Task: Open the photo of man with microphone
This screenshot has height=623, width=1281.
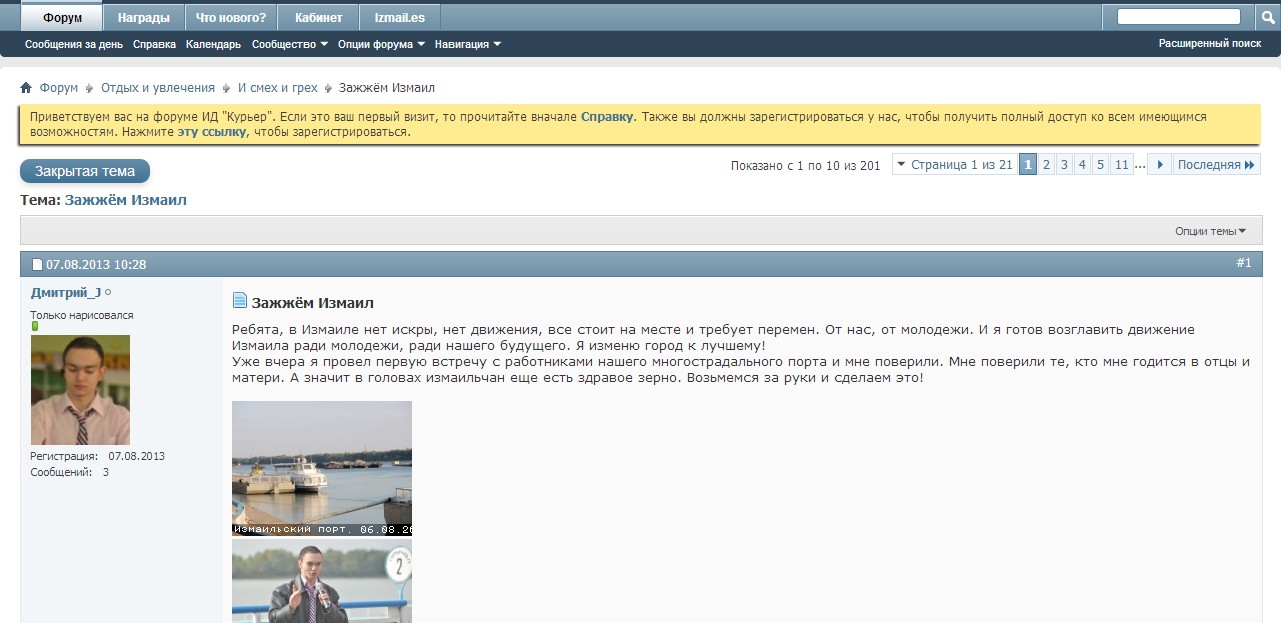Action: (x=322, y=581)
